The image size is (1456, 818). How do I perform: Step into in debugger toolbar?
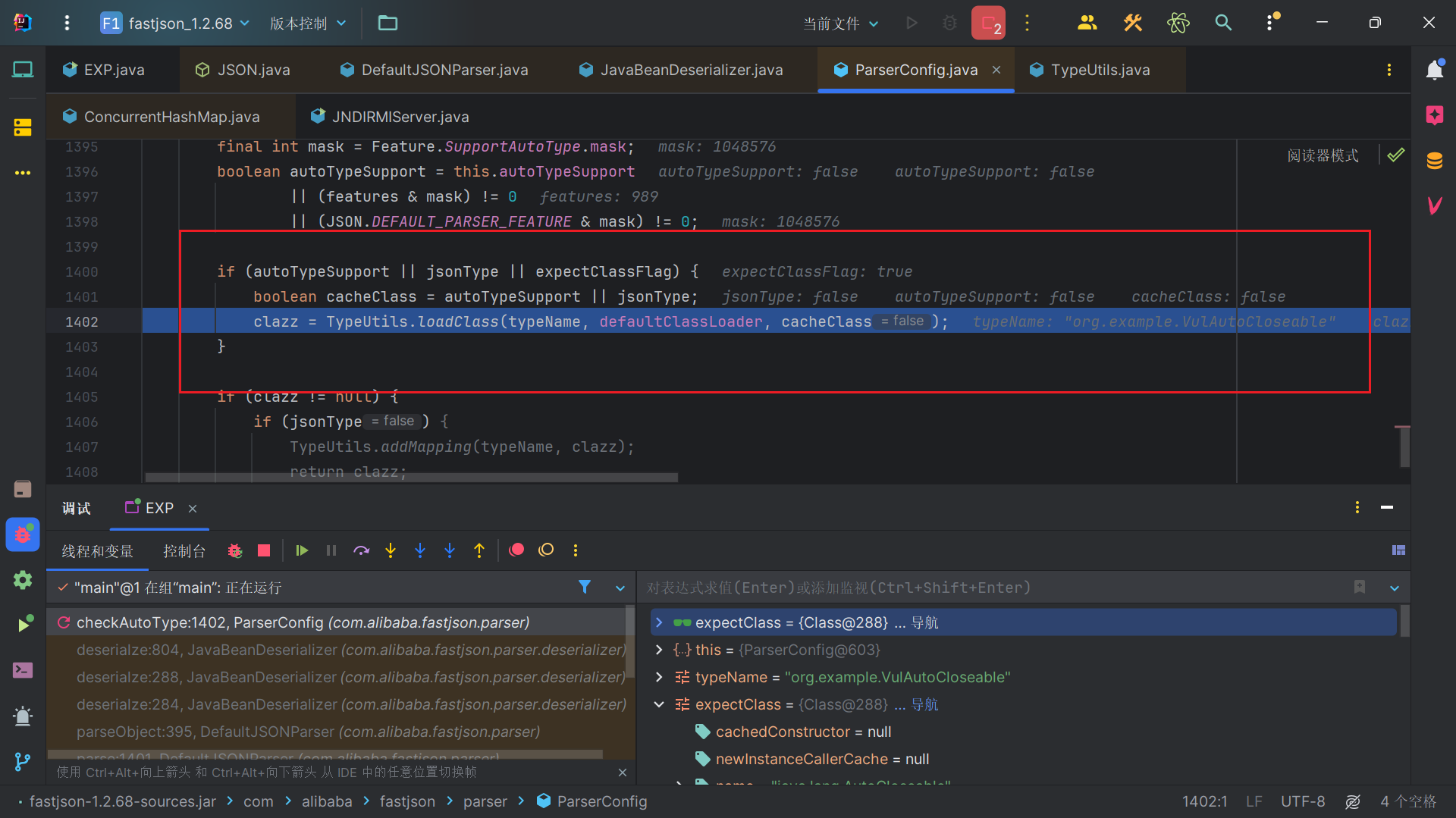pos(391,550)
